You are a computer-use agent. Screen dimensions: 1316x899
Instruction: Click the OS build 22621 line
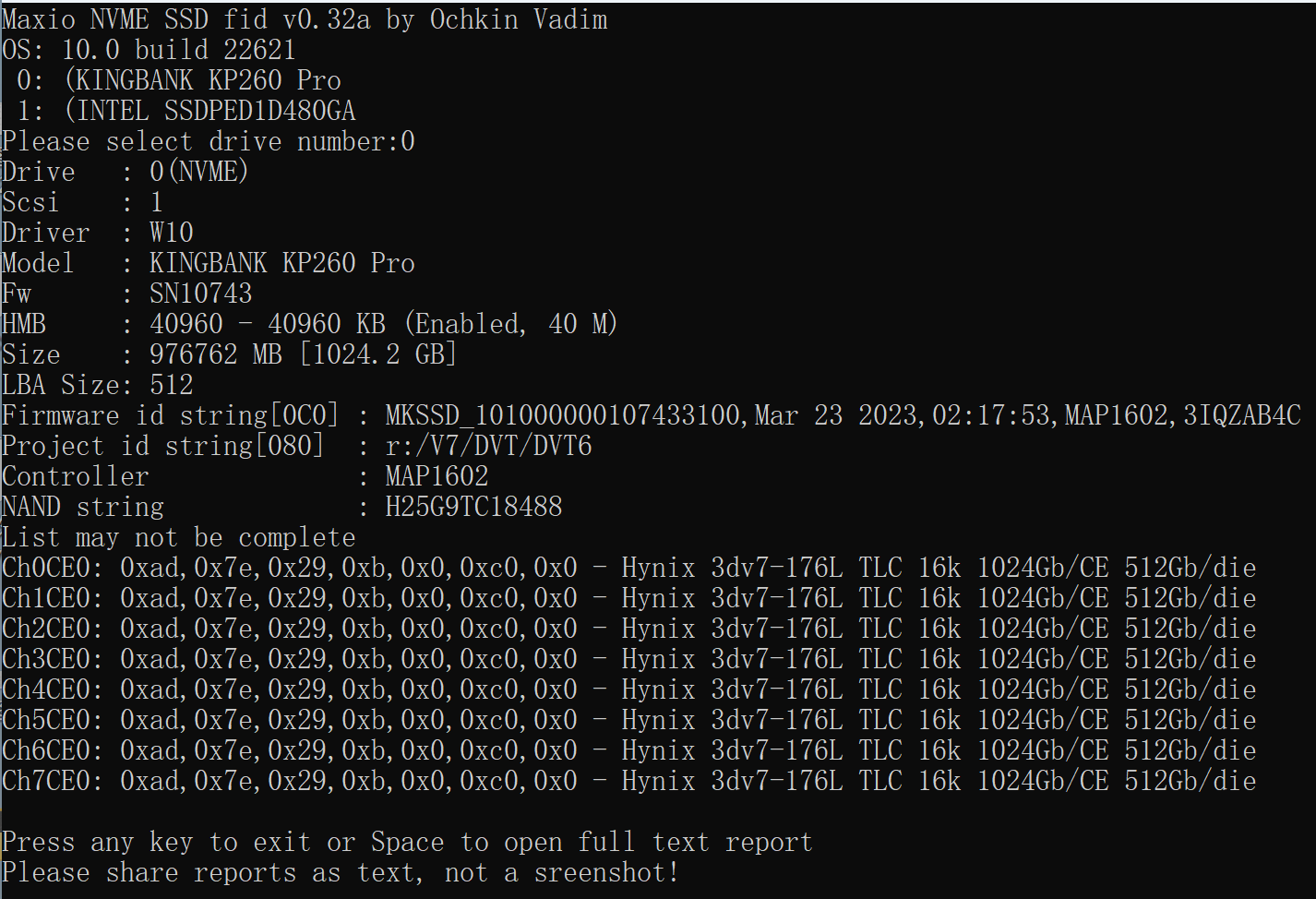(x=148, y=50)
